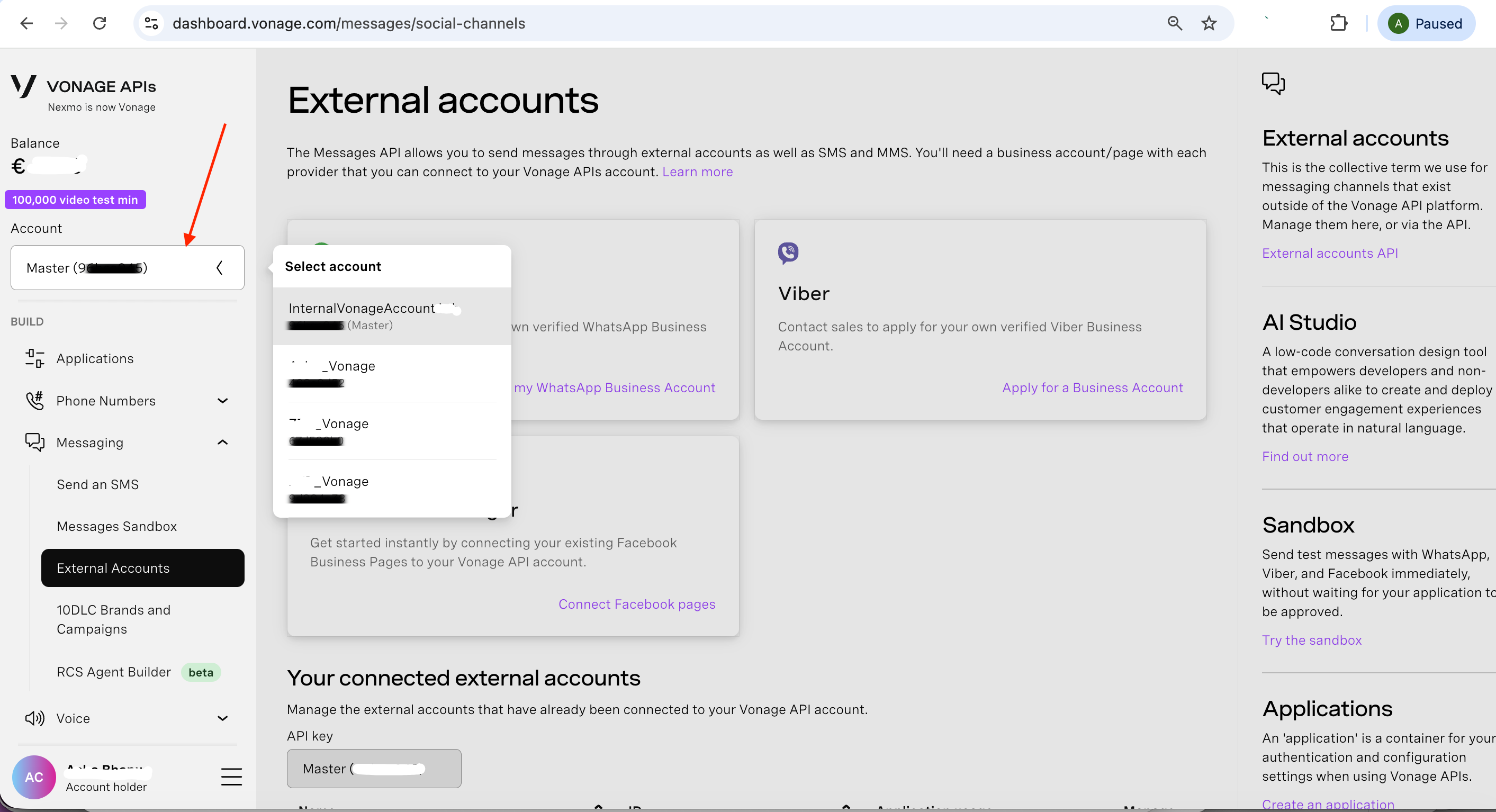Open 10DLC Brands and Campaigns

[x=114, y=619]
